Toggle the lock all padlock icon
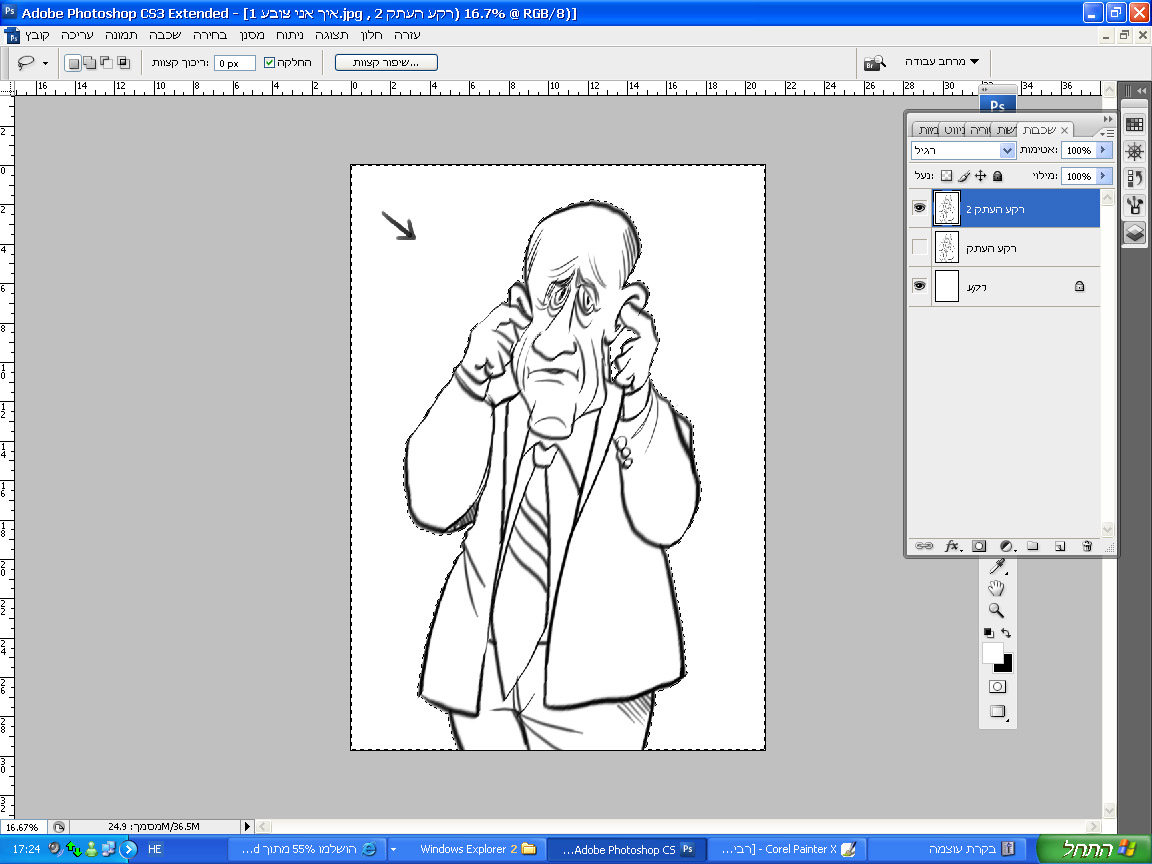Image resolution: width=1152 pixels, height=864 pixels. pyautogui.click(x=998, y=176)
